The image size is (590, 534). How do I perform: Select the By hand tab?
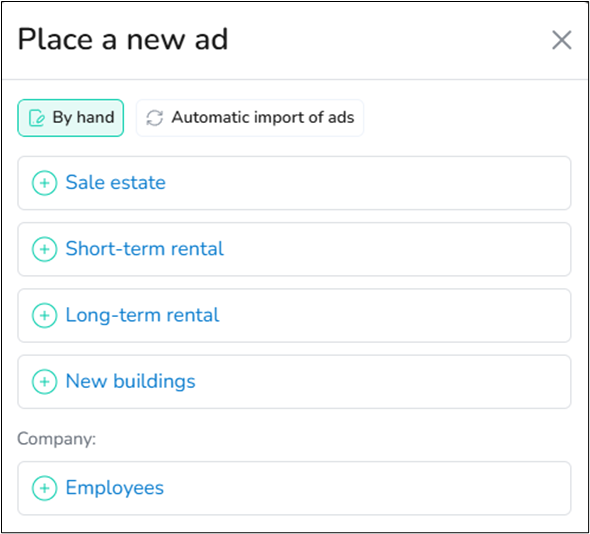71,118
